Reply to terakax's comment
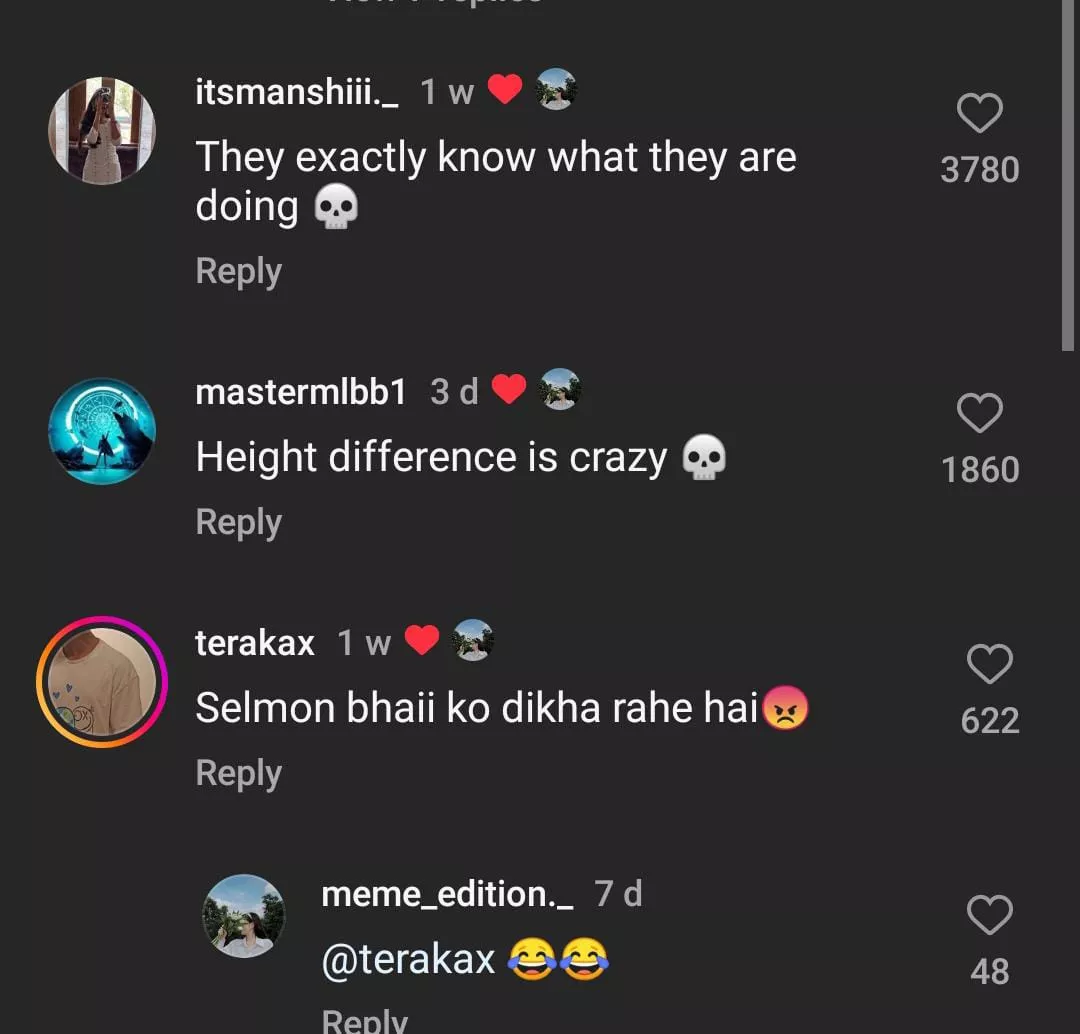 (238, 773)
